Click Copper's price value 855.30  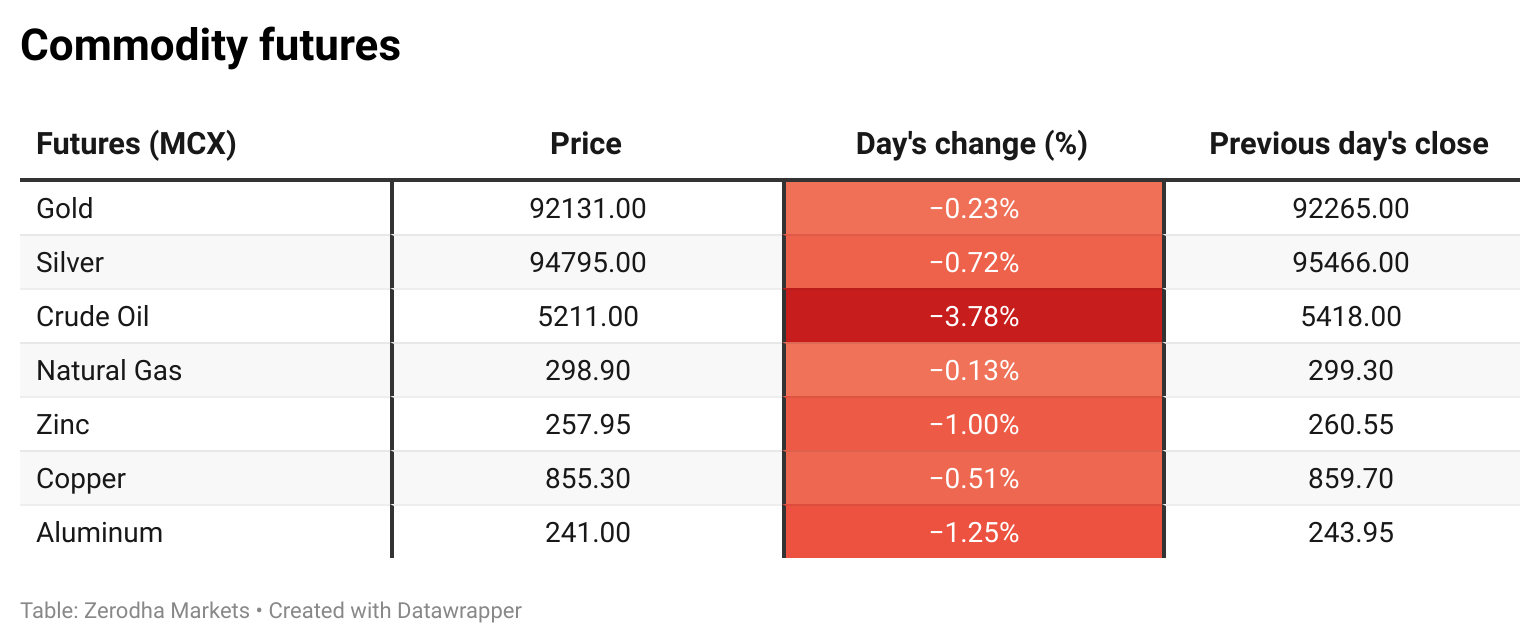click(x=588, y=479)
